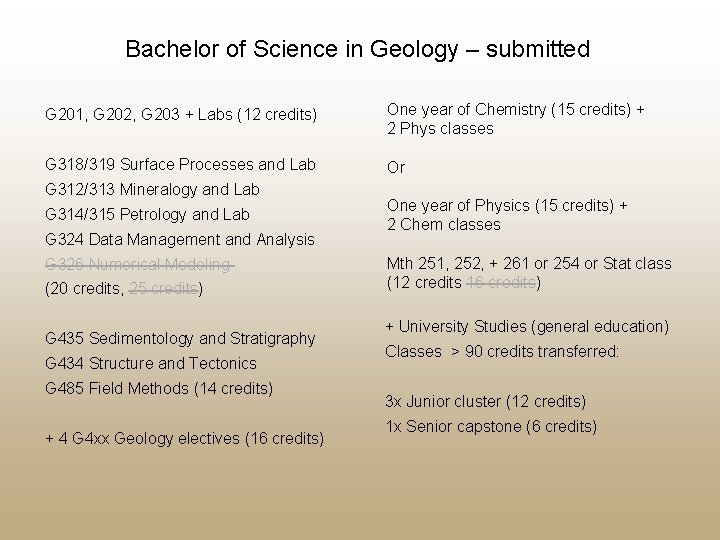Click the Mth 251, 252 math requirement line
The height and width of the screenshot is (540, 720).
(529, 263)
